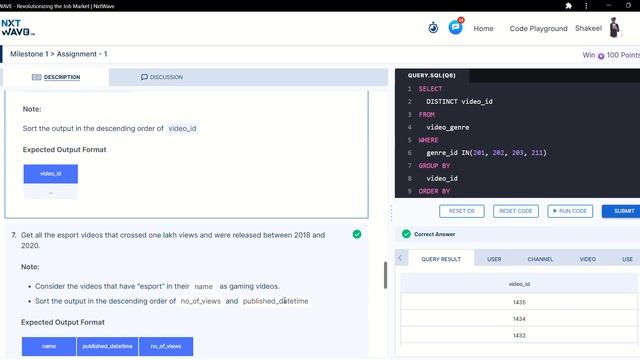
Task: Click the Shakeel profile avatar
Action: 614,28
